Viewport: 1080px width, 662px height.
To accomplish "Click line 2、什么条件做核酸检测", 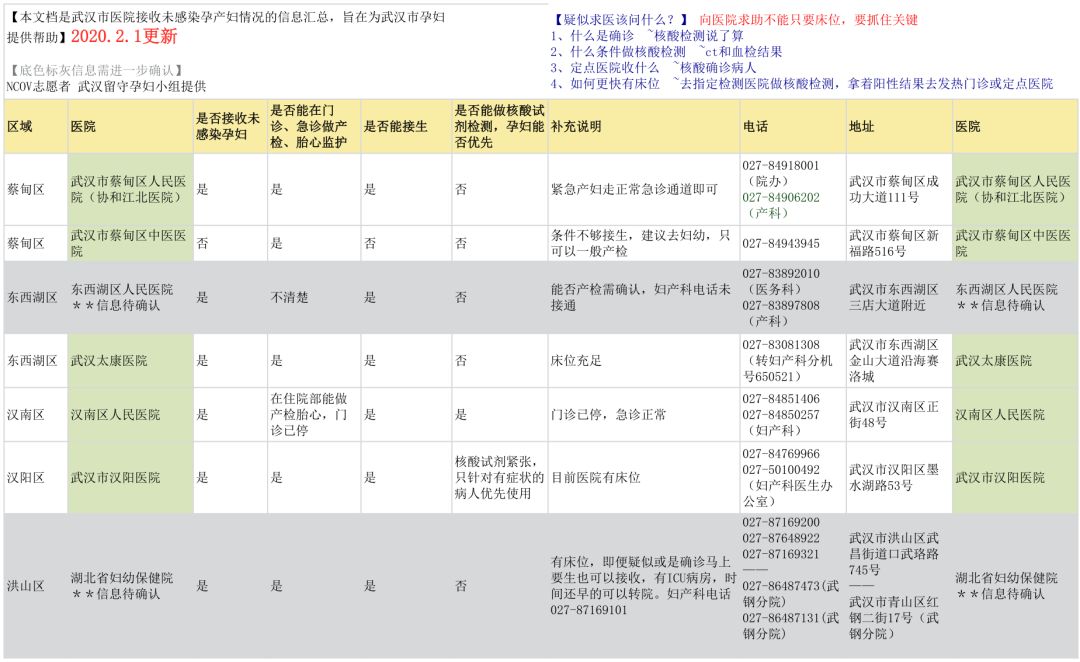I will pos(666,52).
